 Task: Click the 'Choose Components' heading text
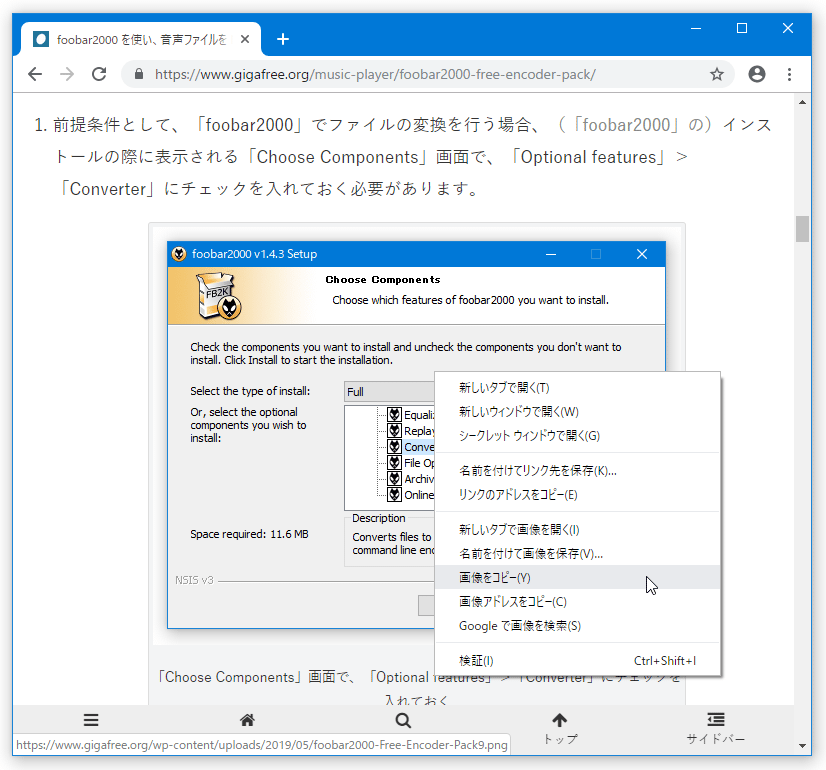pos(383,280)
